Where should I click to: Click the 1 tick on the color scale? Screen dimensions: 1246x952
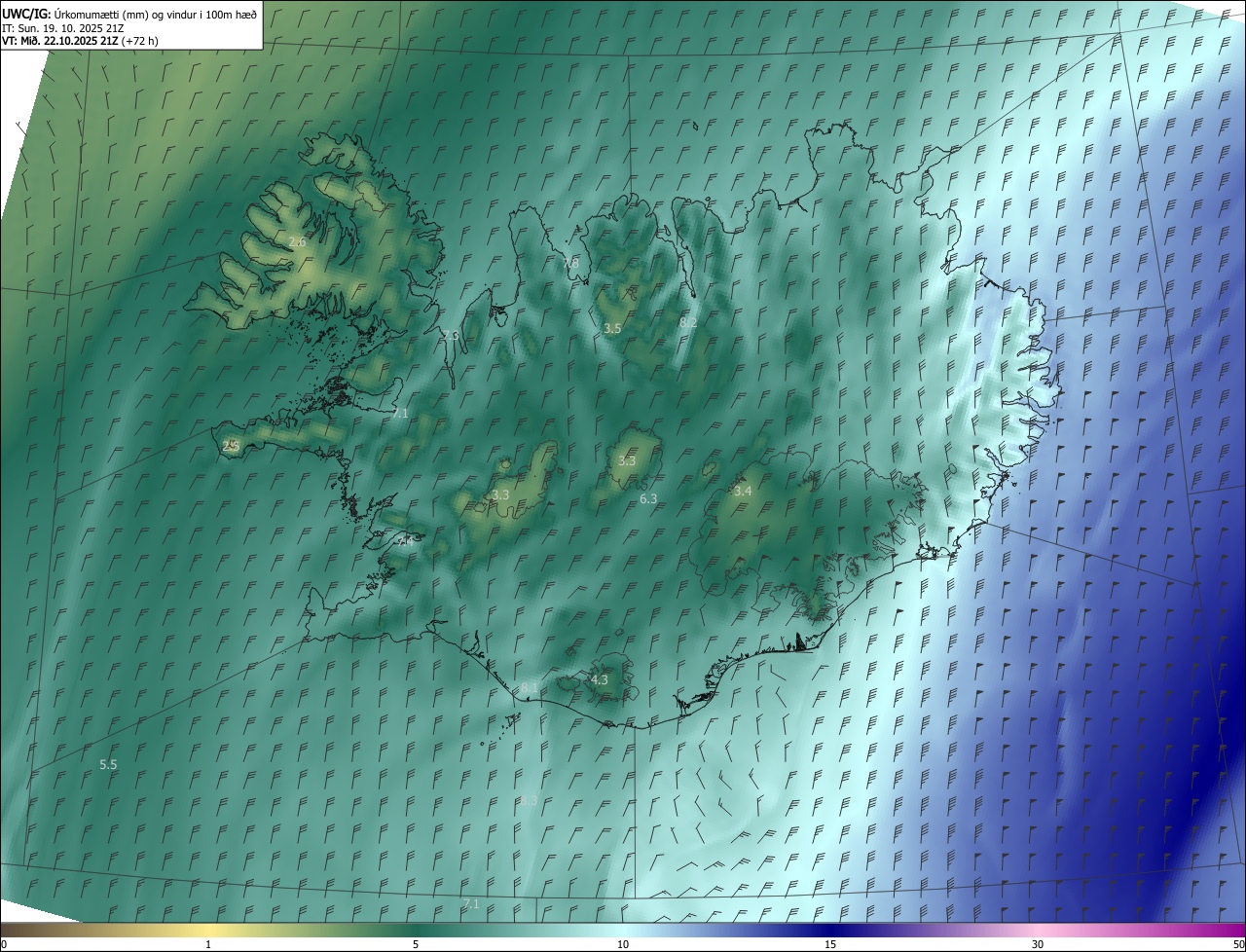(208, 944)
